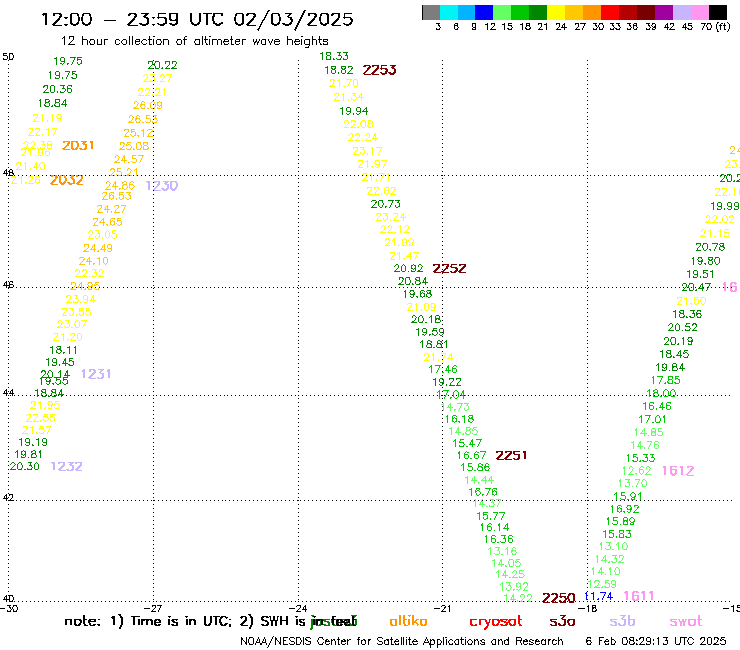Click the wave height value 21.50

[x=691, y=301]
